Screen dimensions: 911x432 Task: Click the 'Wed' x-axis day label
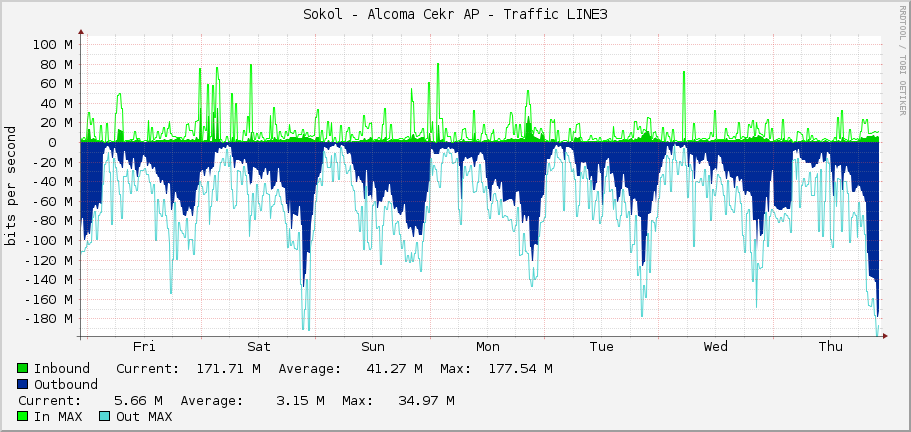pos(716,347)
